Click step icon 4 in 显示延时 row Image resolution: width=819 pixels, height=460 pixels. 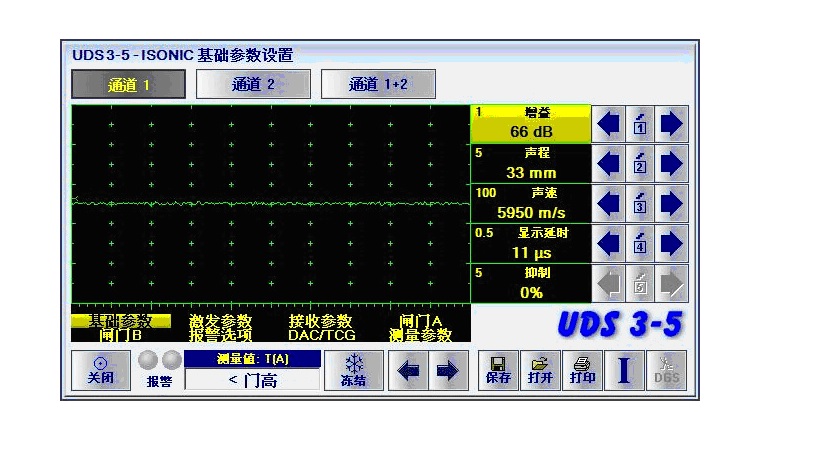click(640, 244)
